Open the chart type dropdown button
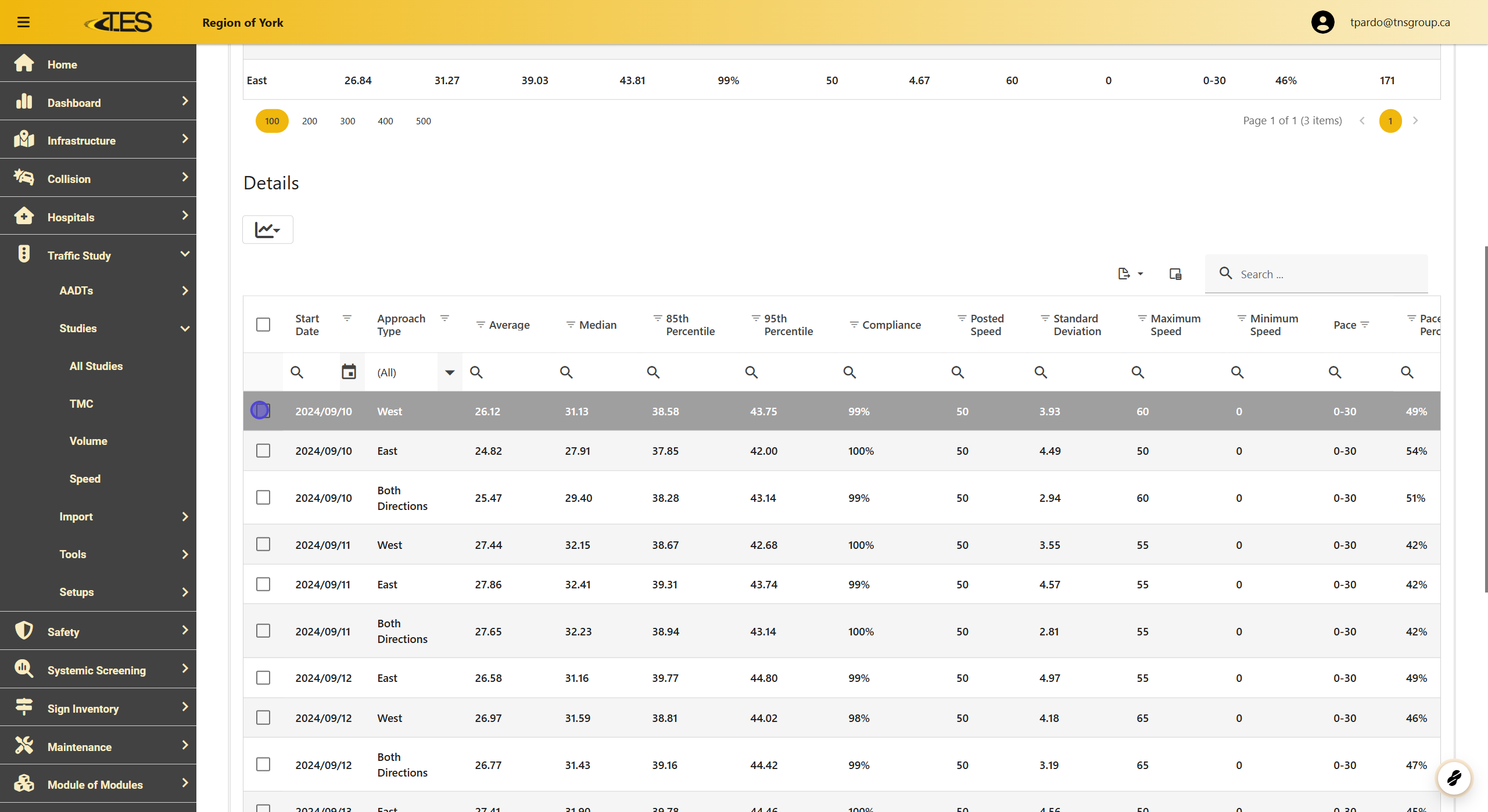 (267, 229)
